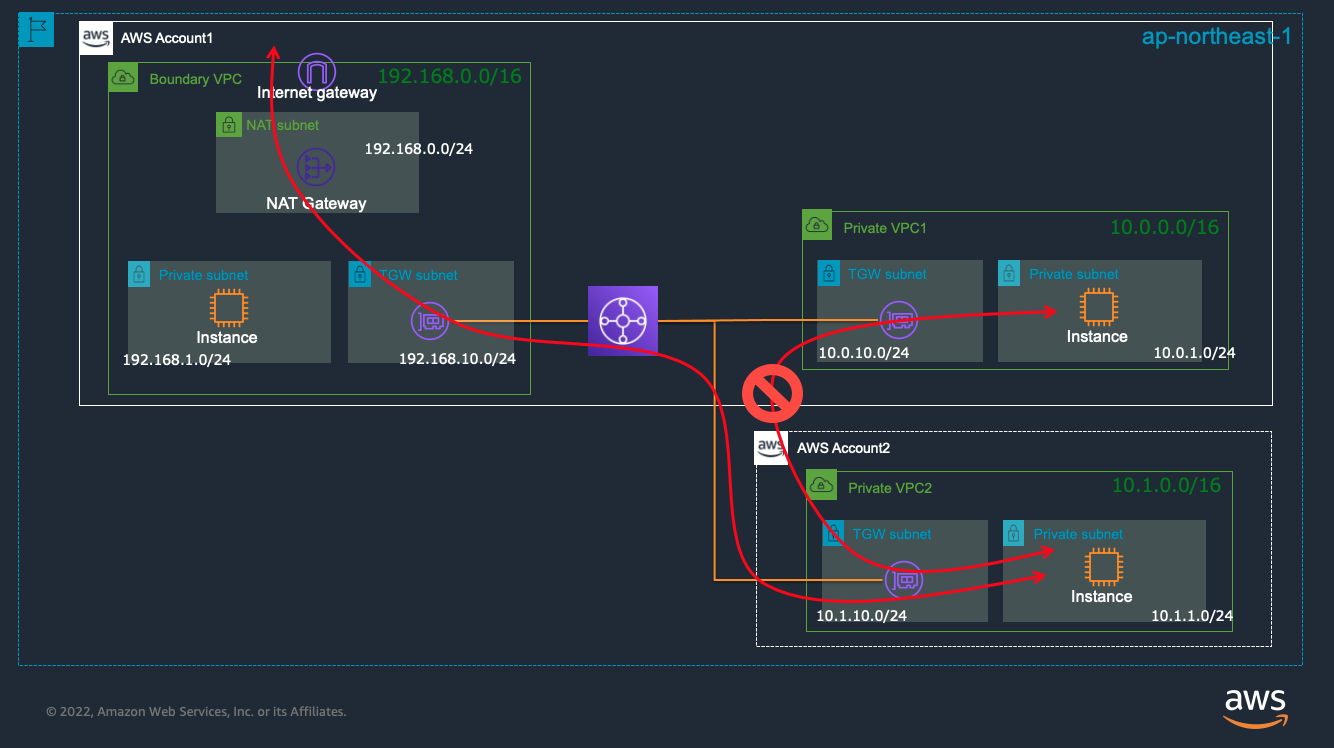Select the NAT subnet label
The image size is (1334, 748).
[x=283, y=126]
